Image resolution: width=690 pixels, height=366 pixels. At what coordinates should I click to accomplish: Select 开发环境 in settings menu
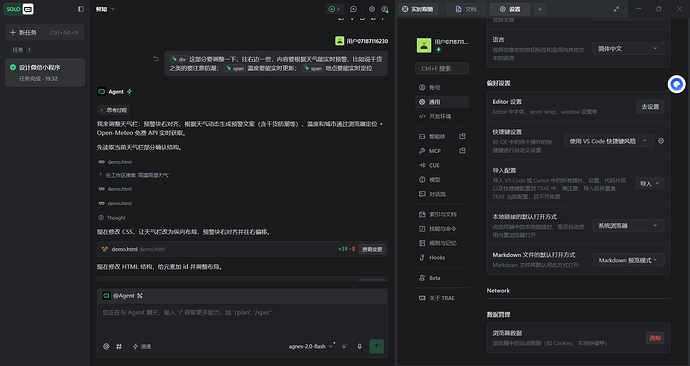441,117
